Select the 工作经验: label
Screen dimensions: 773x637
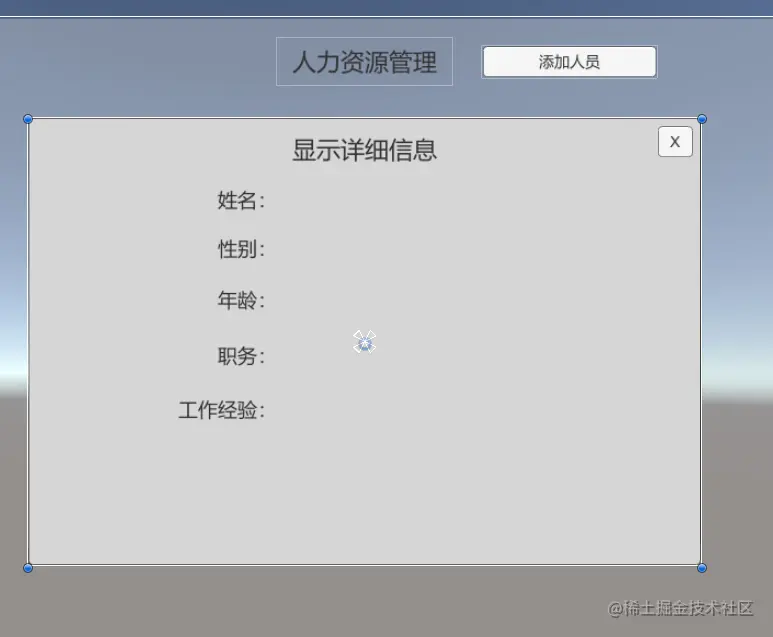pos(221,410)
